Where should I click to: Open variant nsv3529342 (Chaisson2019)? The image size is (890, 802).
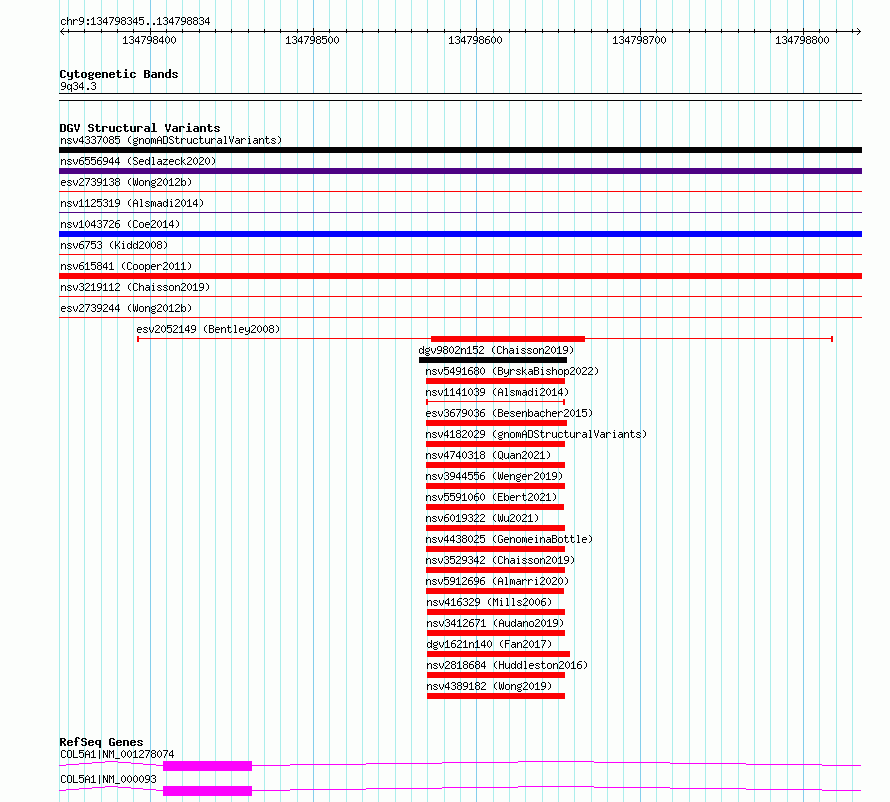click(500, 560)
